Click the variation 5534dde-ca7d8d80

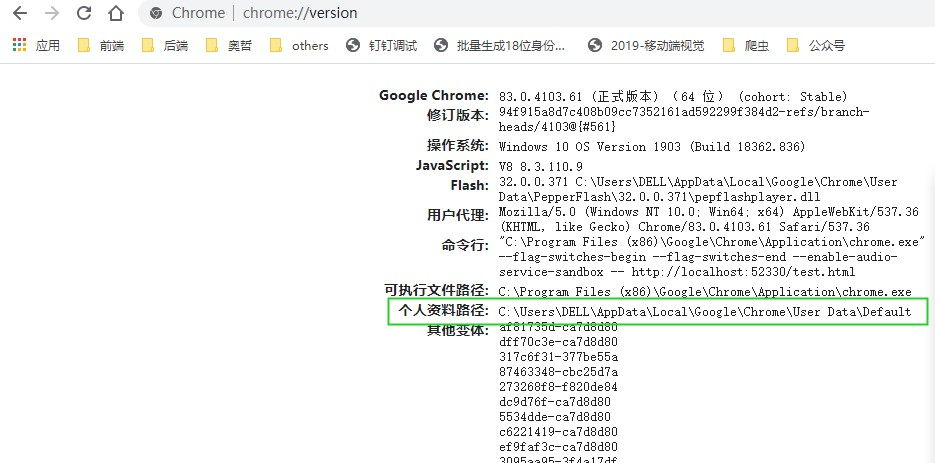click(x=555, y=417)
